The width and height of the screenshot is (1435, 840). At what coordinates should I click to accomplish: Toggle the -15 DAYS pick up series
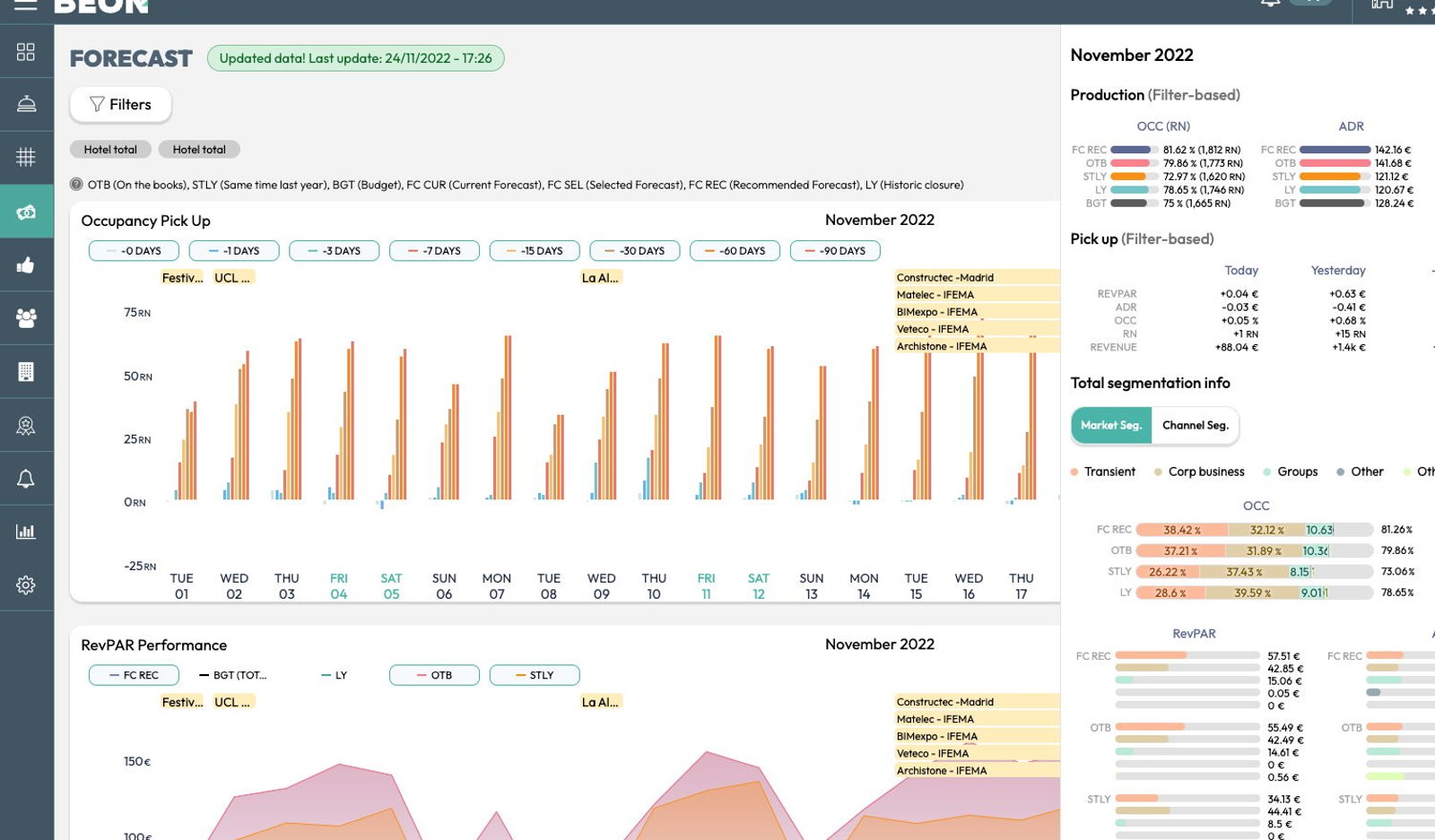click(x=535, y=251)
